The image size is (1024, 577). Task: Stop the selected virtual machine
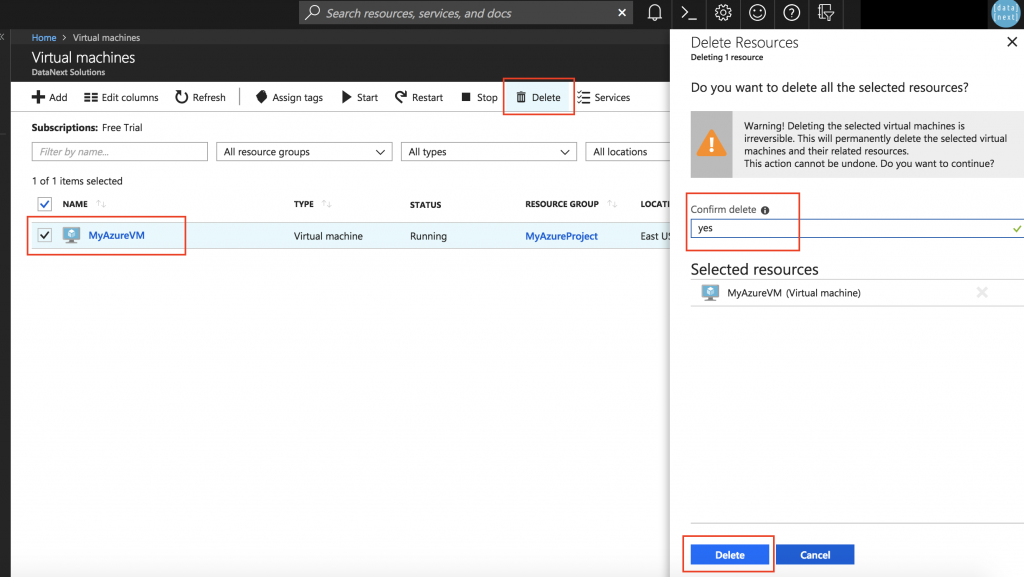478,97
